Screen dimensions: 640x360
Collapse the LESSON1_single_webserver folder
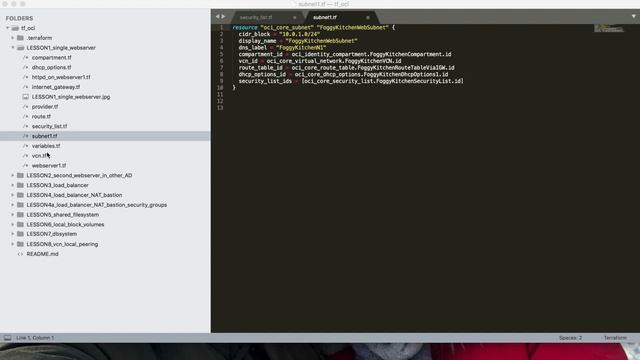pos(13,48)
